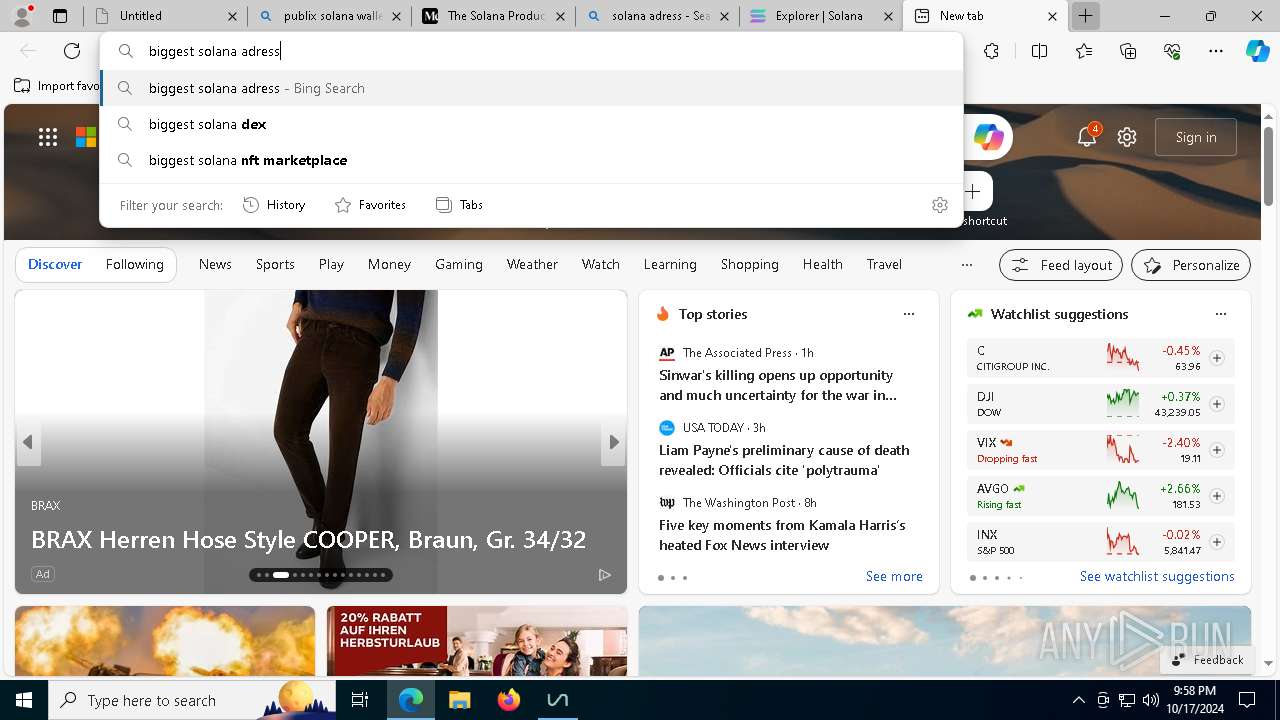Open Collections icon in toolbar
The height and width of the screenshot is (720, 1280).
coord(1128,51)
